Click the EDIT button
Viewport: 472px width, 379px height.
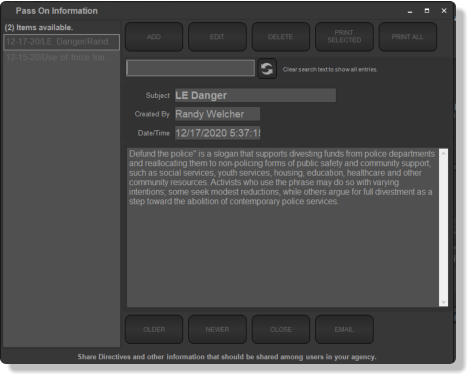click(x=217, y=37)
